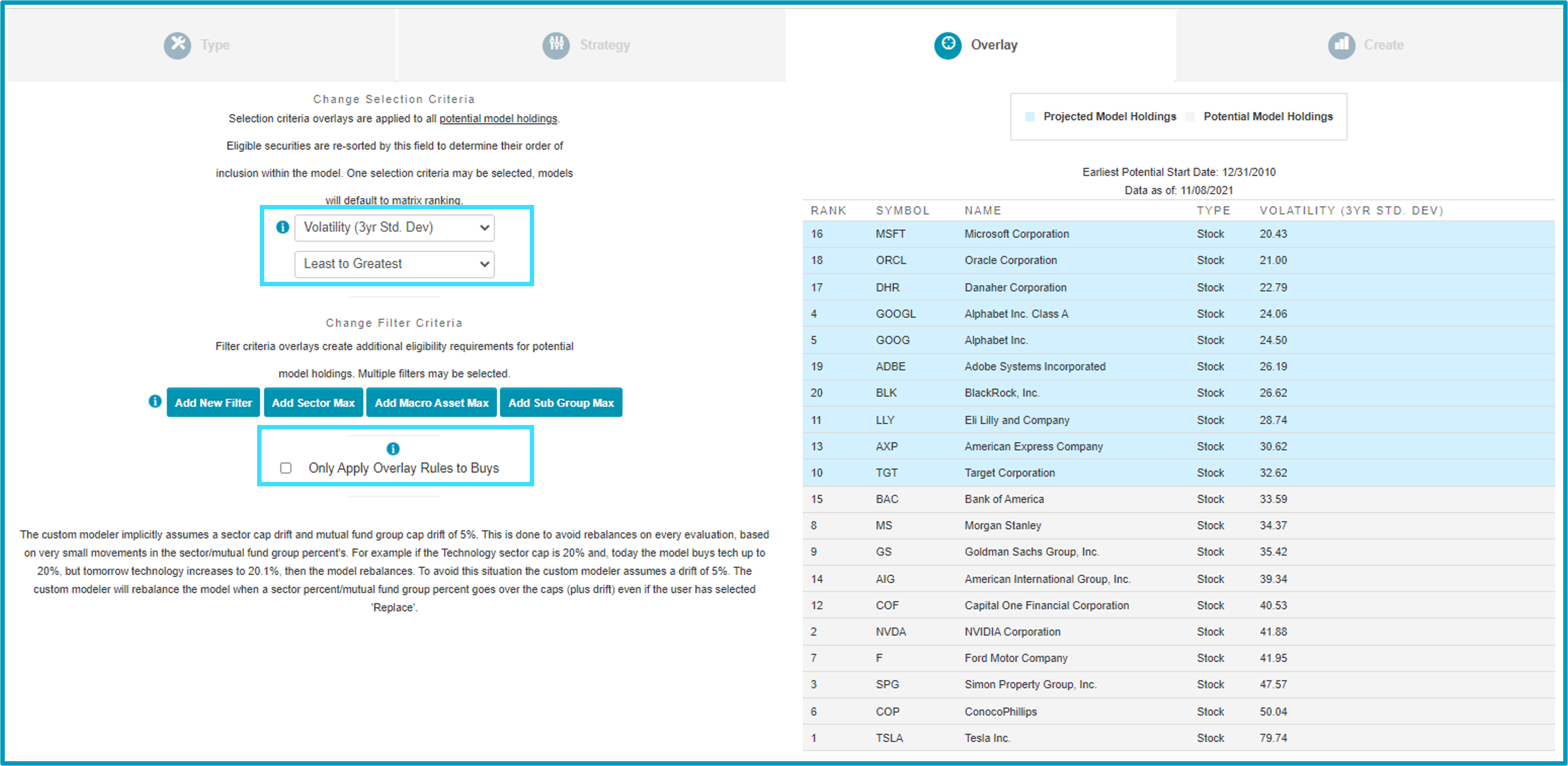The height and width of the screenshot is (766, 1568).
Task: Click Simon Property Group, Inc. name
Action: tap(1030, 685)
